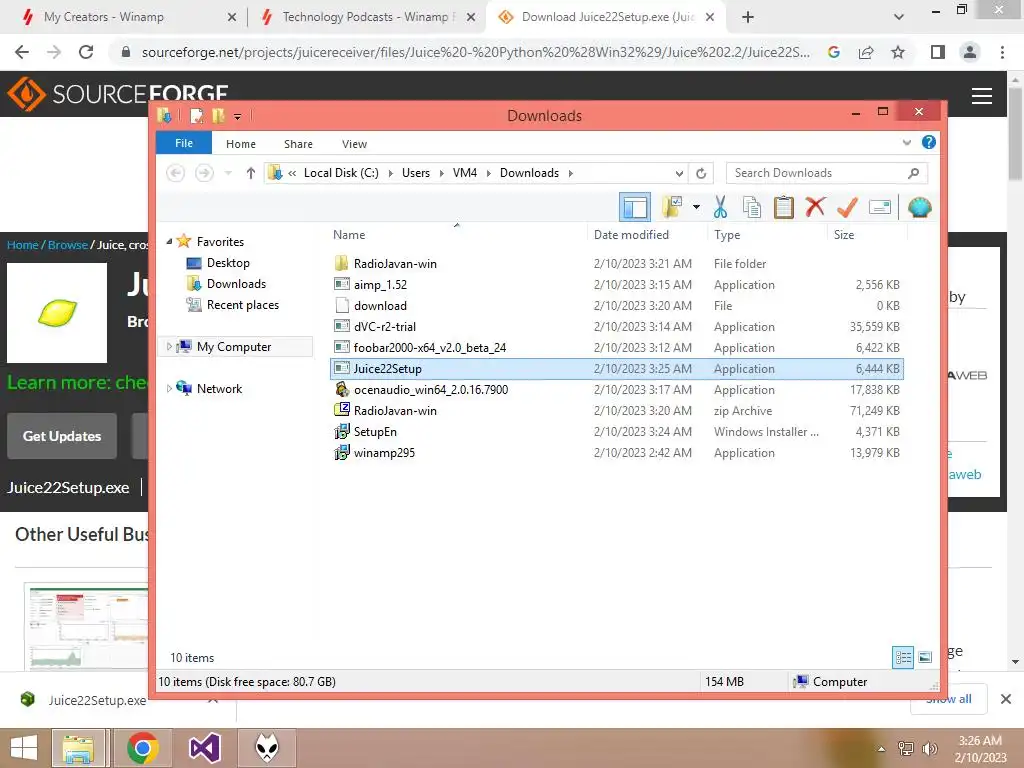Select the aimp_1.52 application file
Viewport: 1024px width, 768px height.
616,285
